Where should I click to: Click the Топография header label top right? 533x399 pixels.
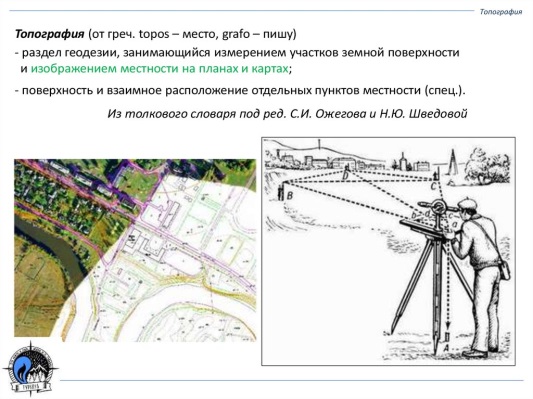click(501, 12)
